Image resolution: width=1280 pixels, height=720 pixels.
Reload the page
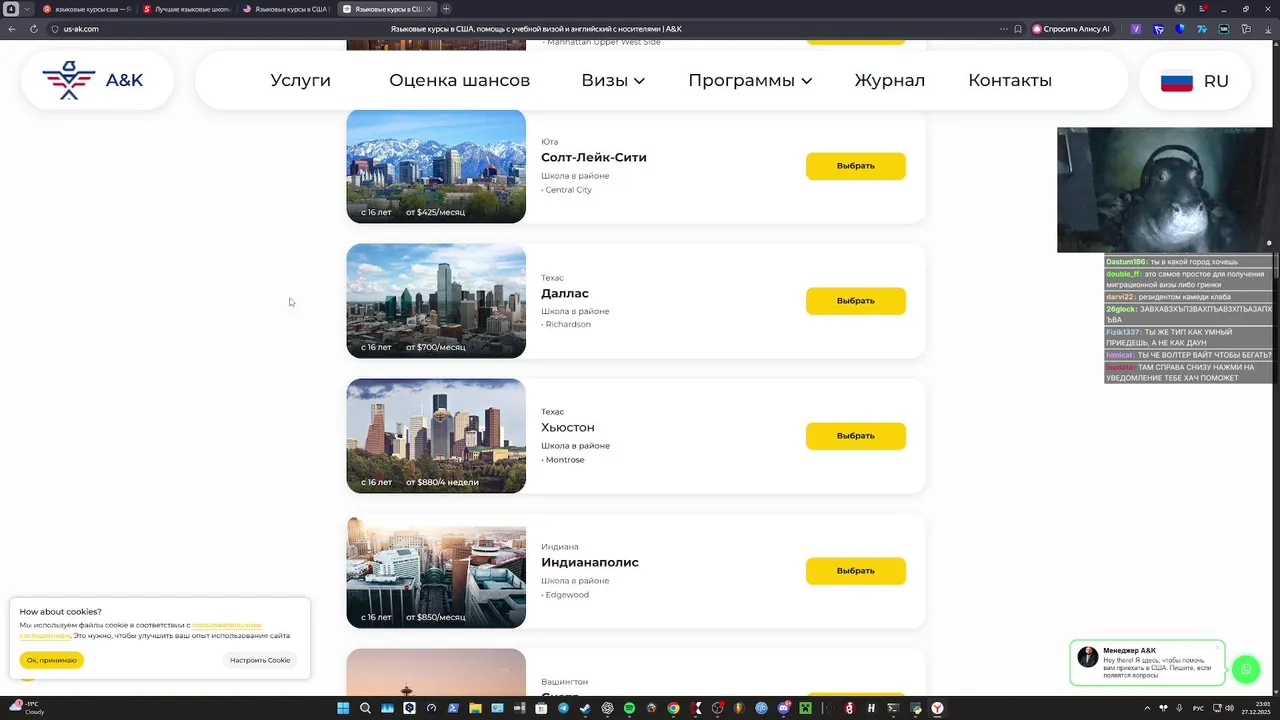[34, 29]
